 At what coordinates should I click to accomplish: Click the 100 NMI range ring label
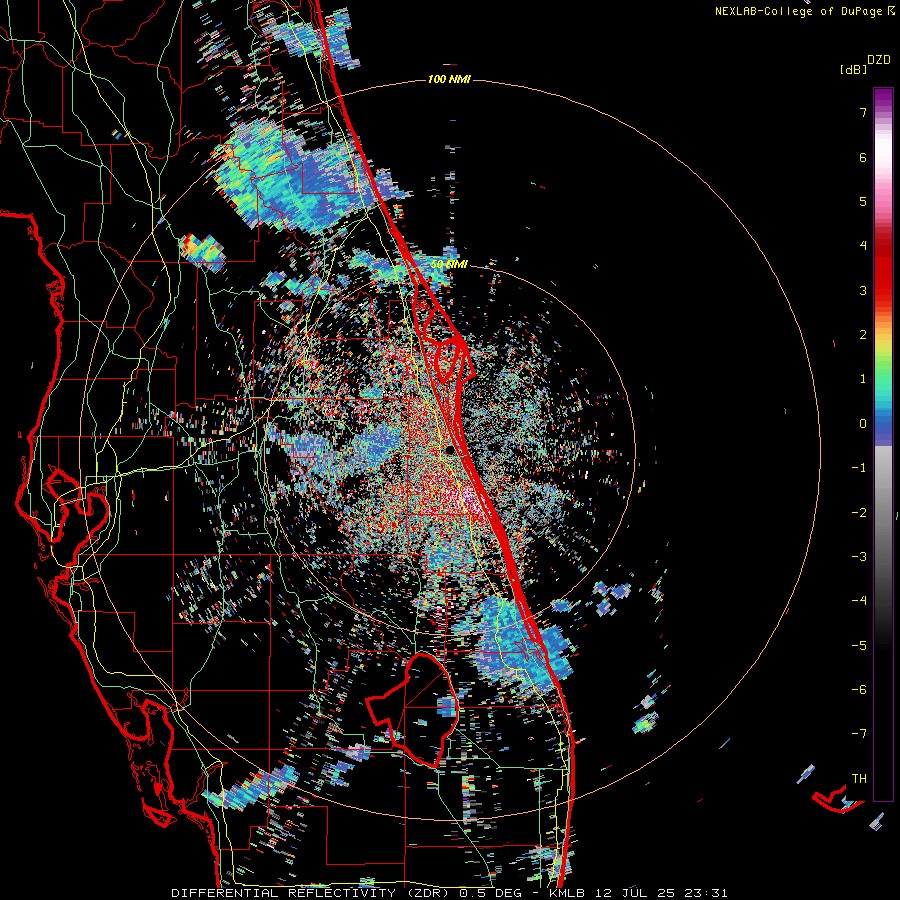(x=449, y=79)
